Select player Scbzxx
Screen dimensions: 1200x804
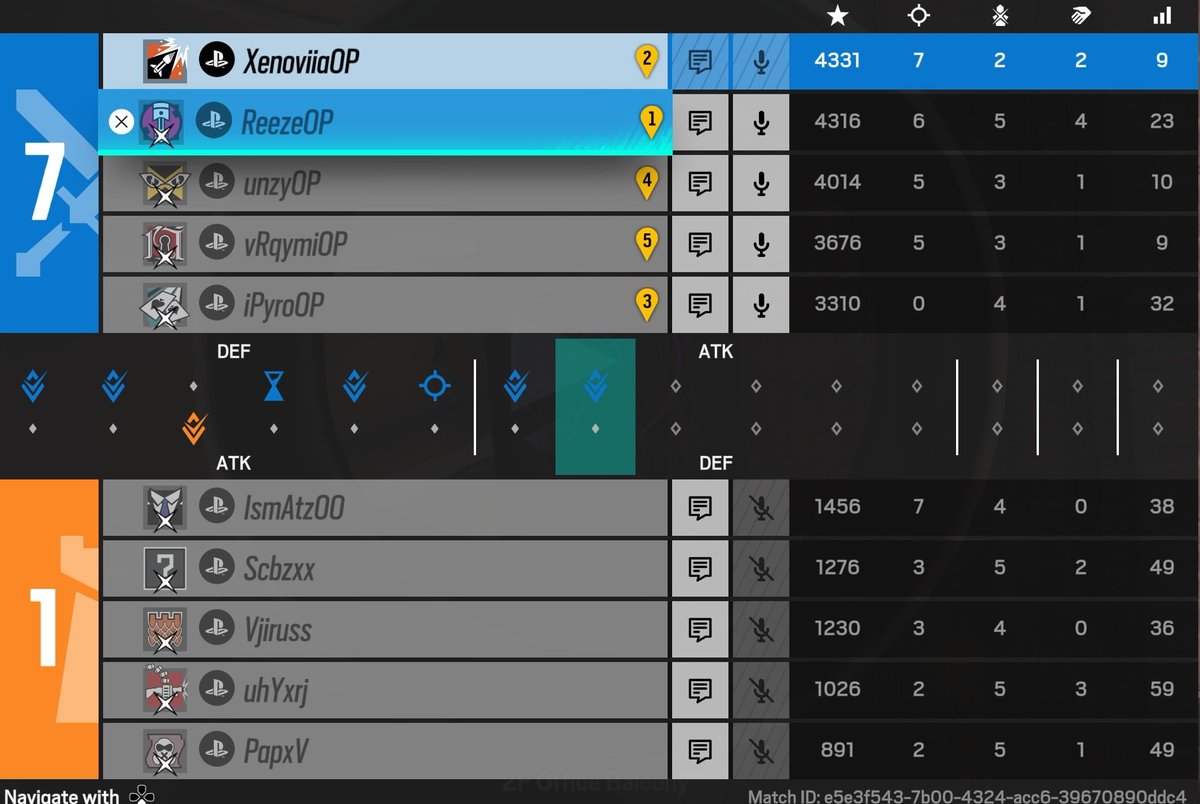click(385, 568)
